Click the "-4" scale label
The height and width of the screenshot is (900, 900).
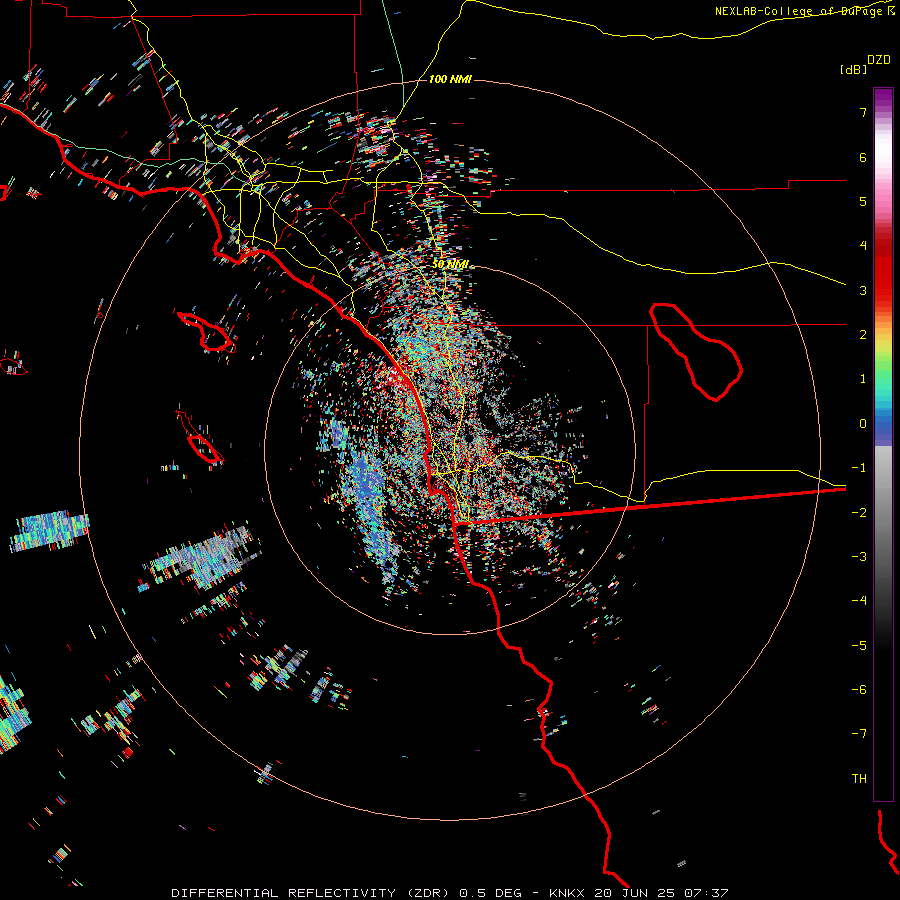859,601
